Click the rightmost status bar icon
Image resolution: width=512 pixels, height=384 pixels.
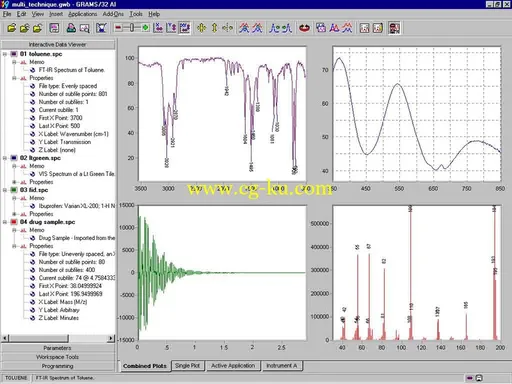tap(479, 378)
